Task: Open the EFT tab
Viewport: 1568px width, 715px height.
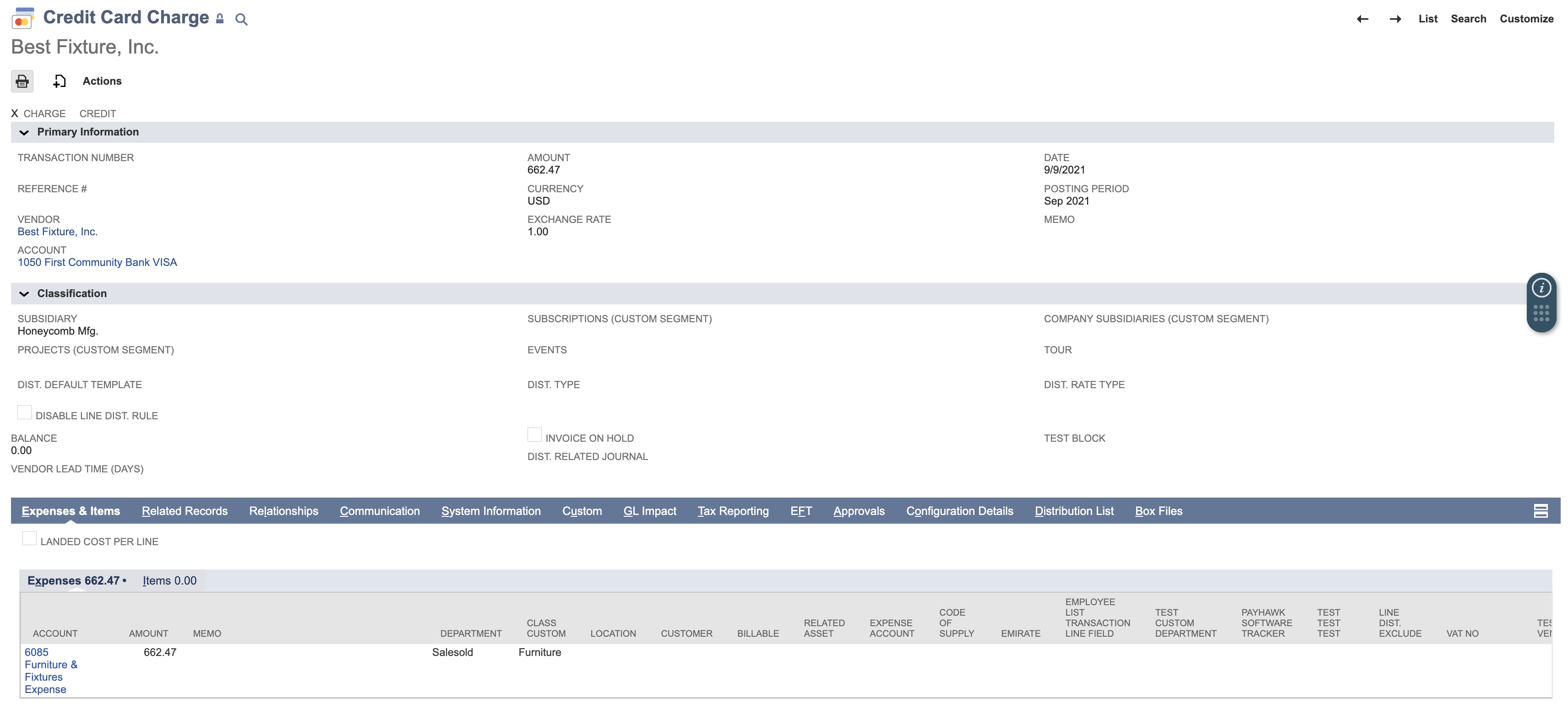Action: point(801,511)
